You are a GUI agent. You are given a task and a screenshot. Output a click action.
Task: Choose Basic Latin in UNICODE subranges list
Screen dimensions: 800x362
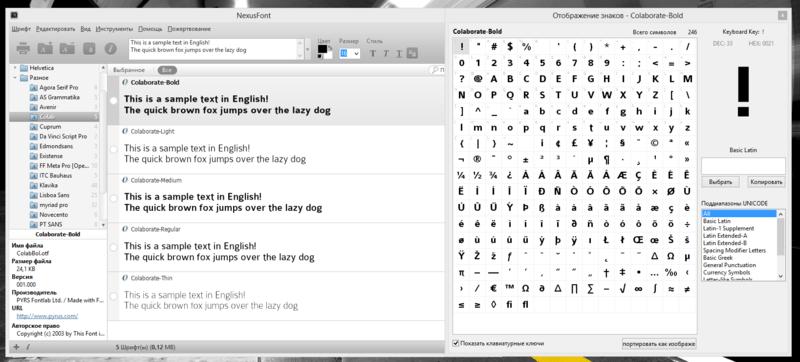point(717,221)
